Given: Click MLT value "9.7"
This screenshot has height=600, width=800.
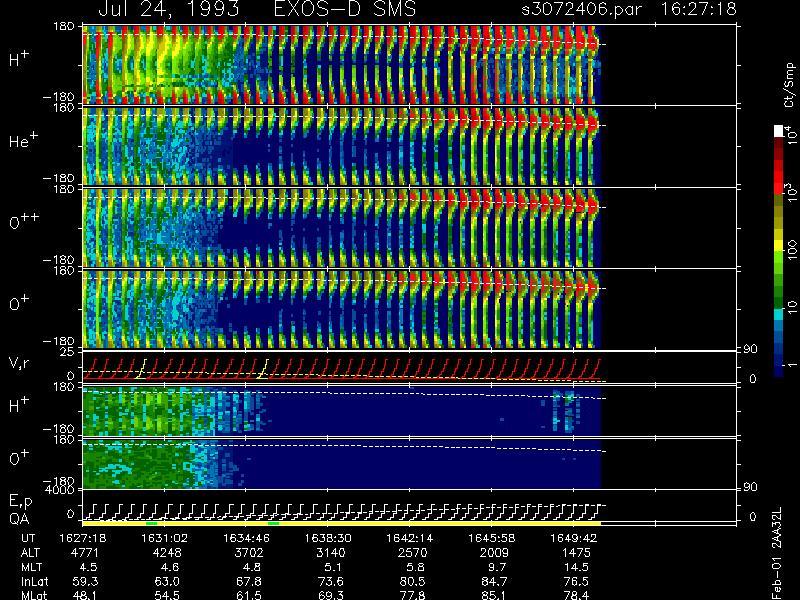Looking at the screenshot, I should 497,567.
